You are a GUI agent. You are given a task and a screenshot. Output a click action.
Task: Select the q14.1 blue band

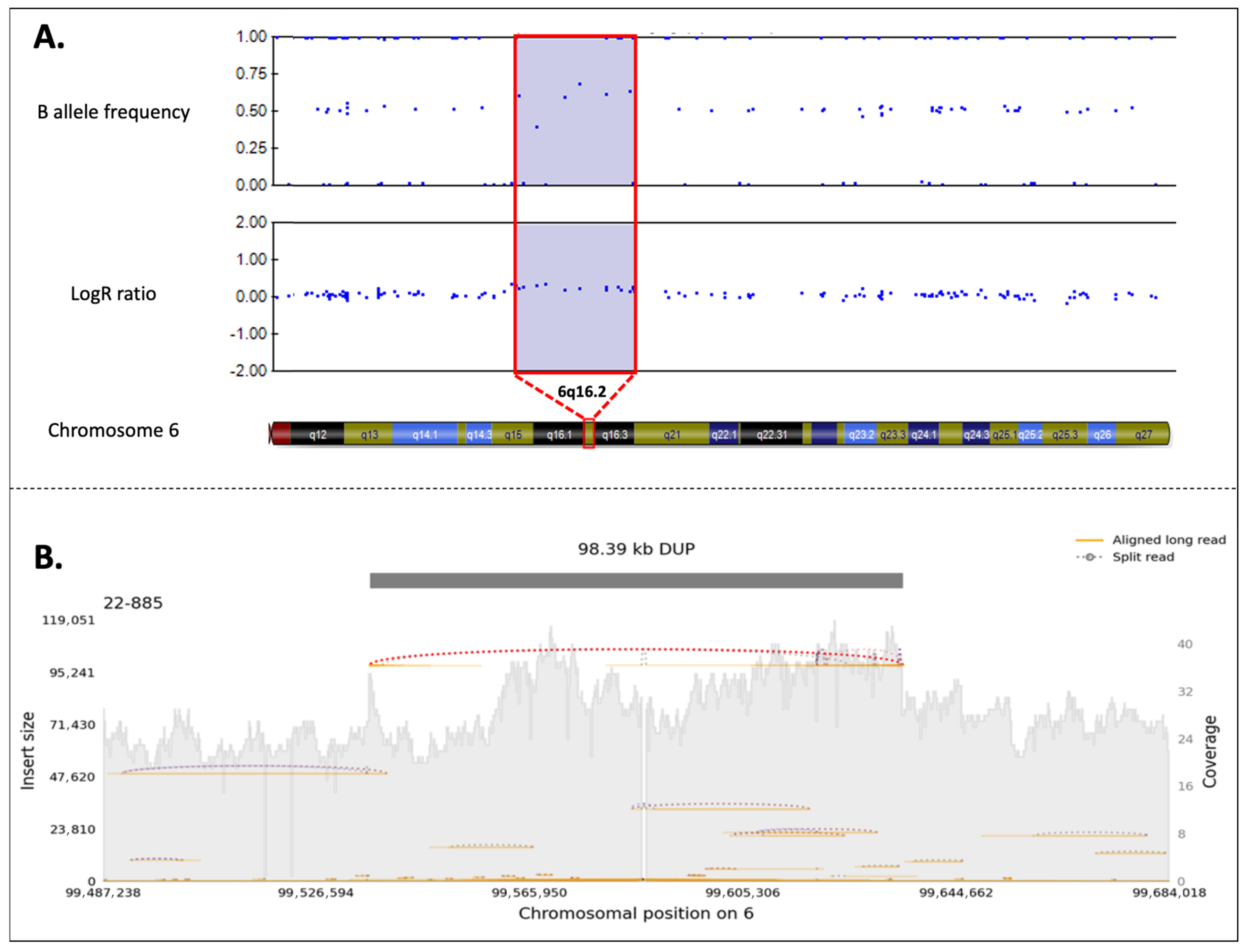click(x=424, y=435)
